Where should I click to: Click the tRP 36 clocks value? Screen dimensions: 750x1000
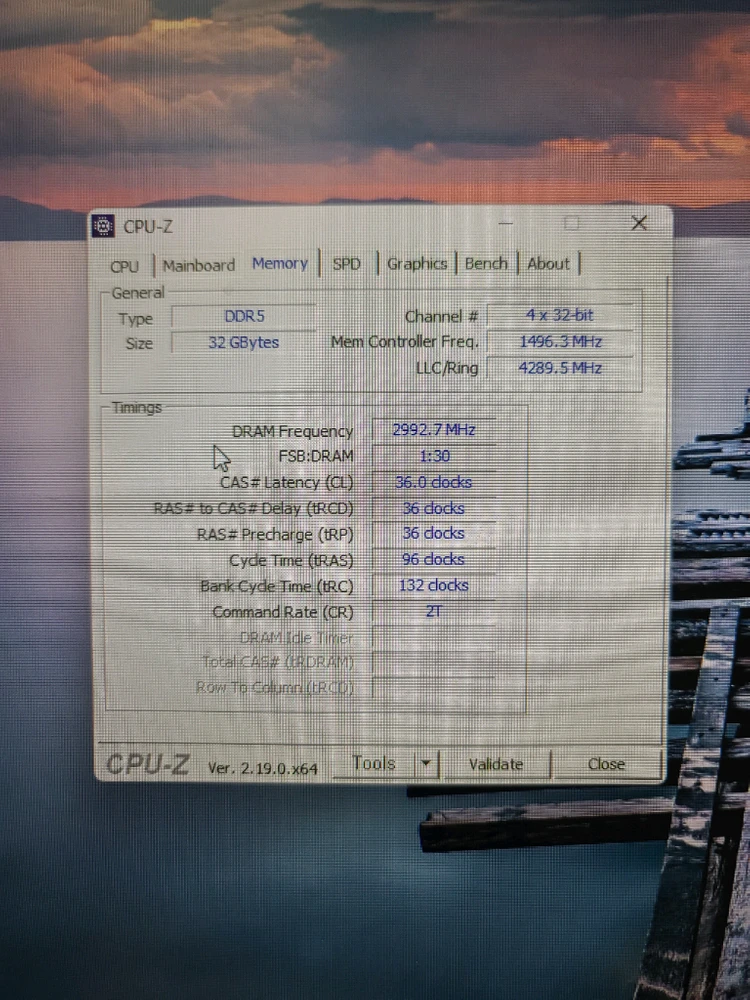coord(434,533)
